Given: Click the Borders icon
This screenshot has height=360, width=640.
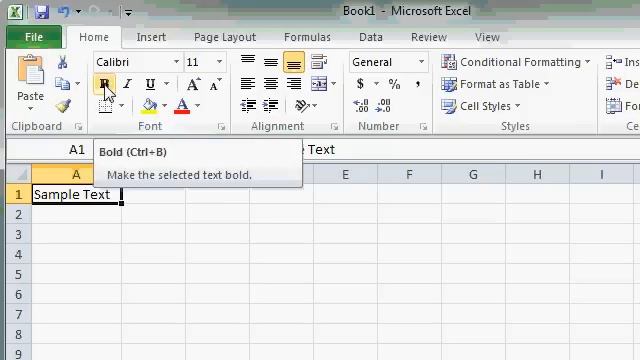Looking at the screenshot, I should [x=106, y=106].
